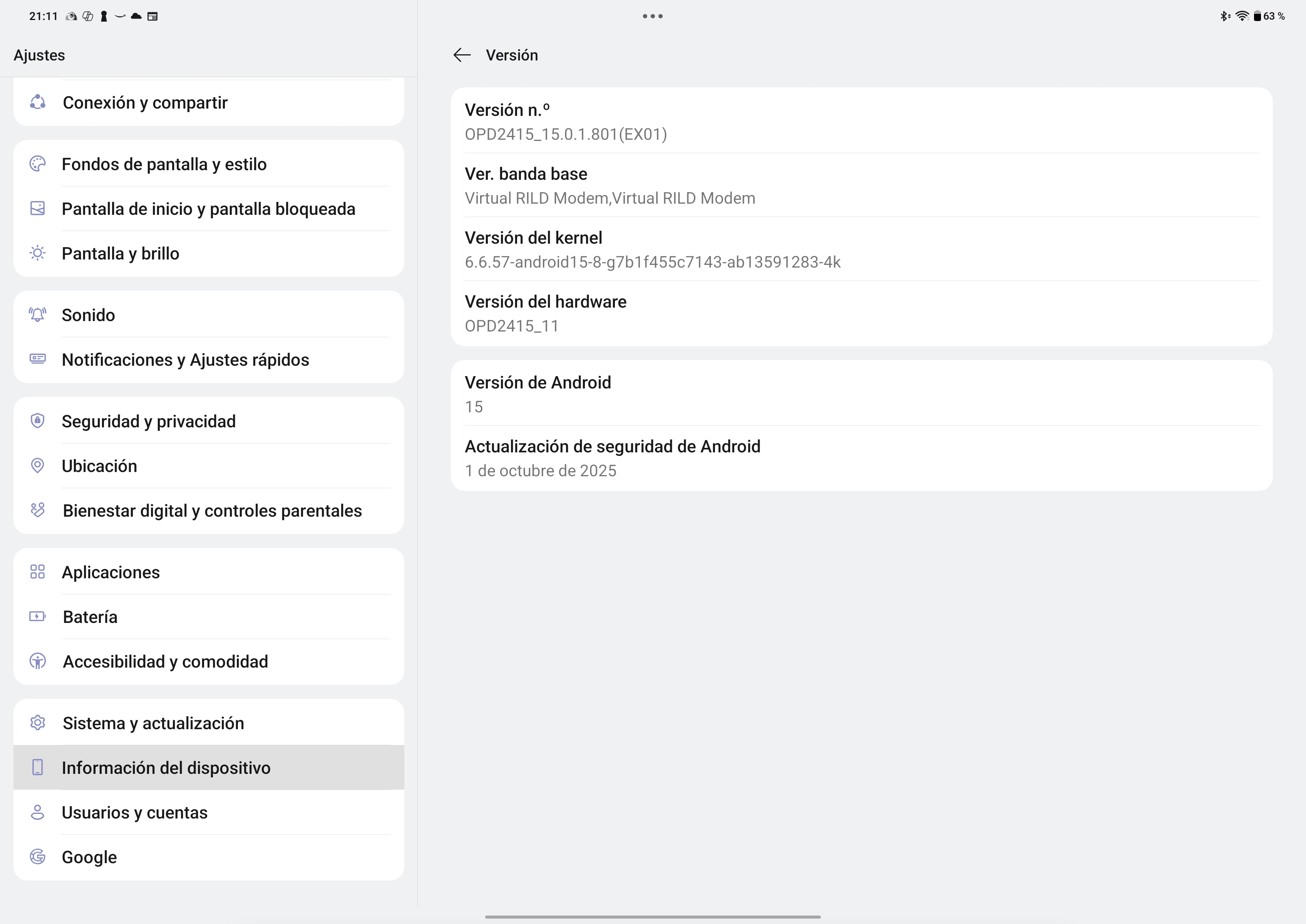Image resolution: width=1306 pixels, height=924 pixels.
Task: Open Conexión y compartir settings
Action: coord(209,103)
